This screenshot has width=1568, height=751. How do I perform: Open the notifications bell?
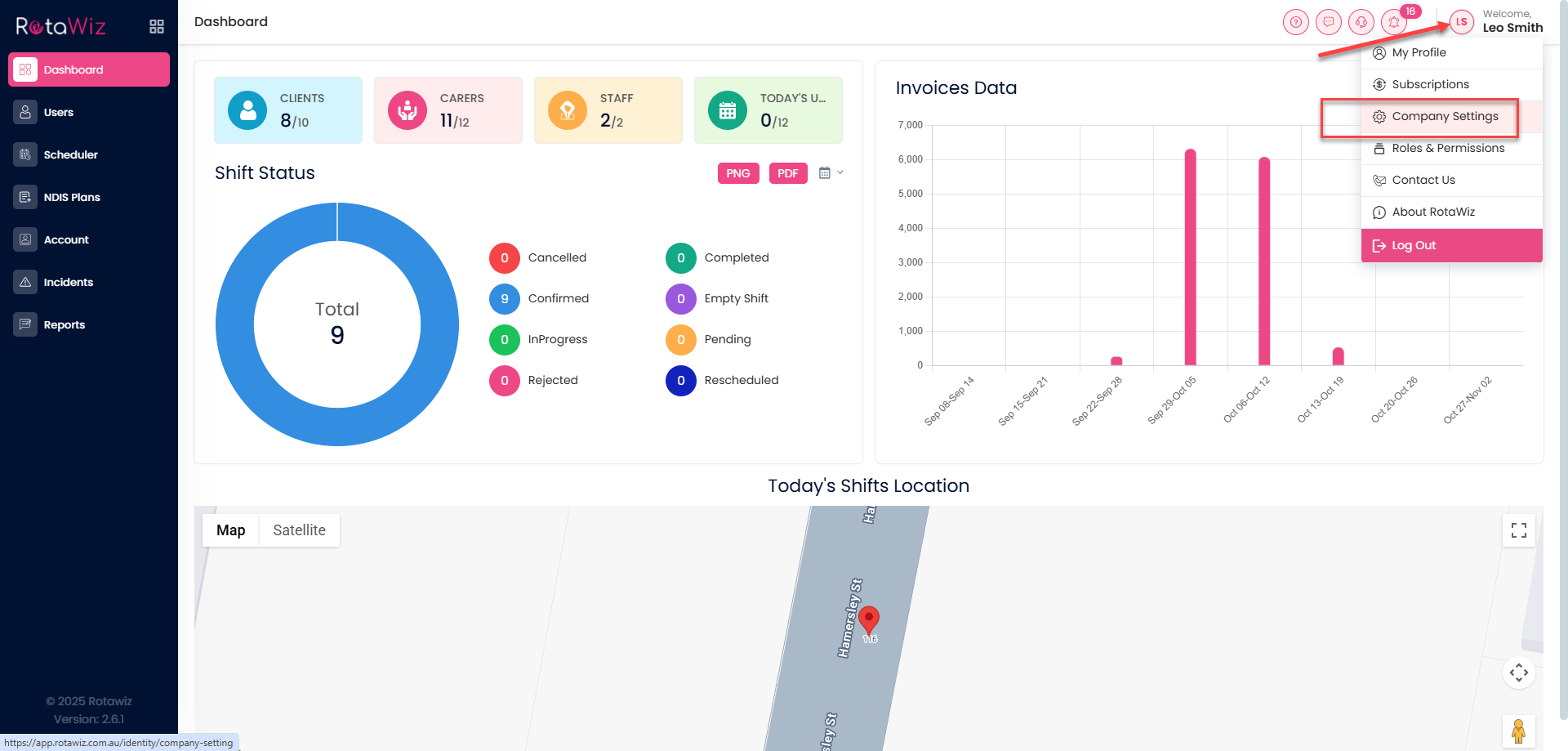(x=1394, y=22)
